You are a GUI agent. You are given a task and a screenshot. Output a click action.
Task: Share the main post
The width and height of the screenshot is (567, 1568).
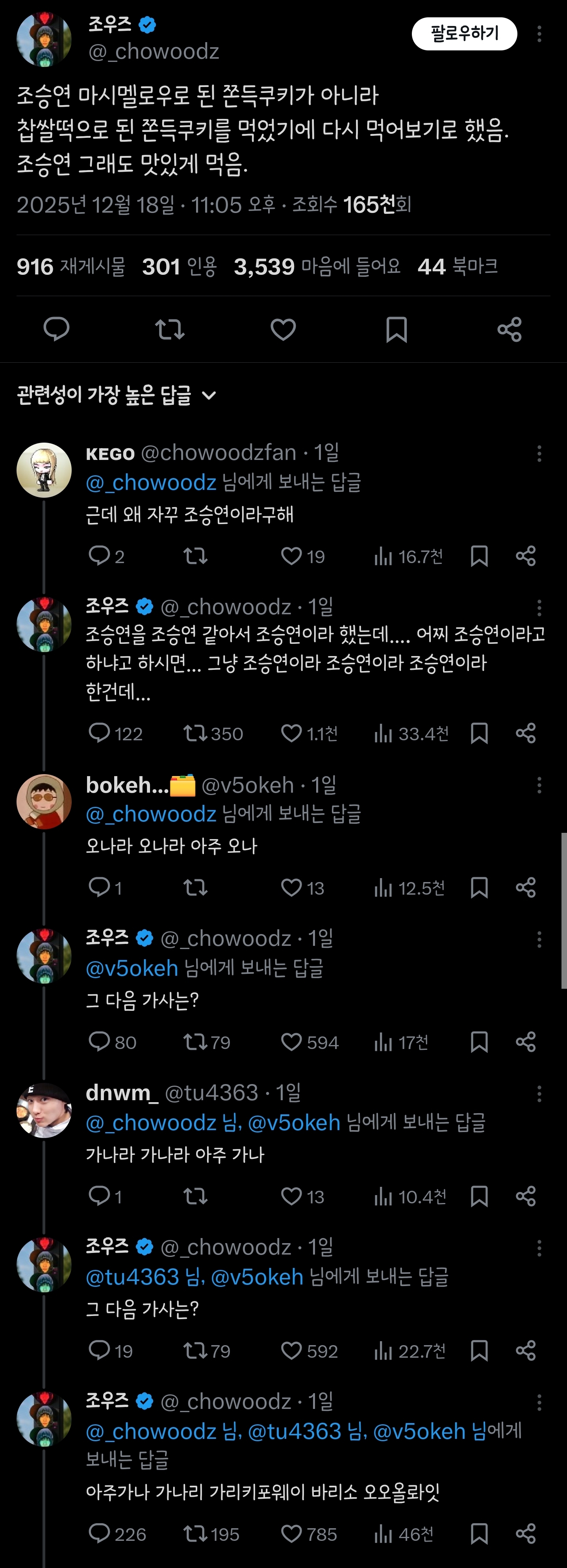(509, 329)
